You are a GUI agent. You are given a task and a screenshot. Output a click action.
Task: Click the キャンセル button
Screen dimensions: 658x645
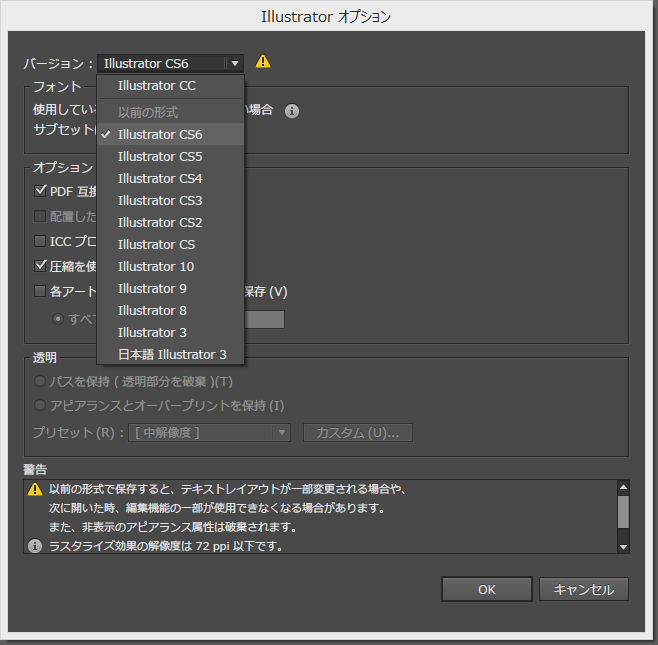pyautogui.click(x=584, y=589)
